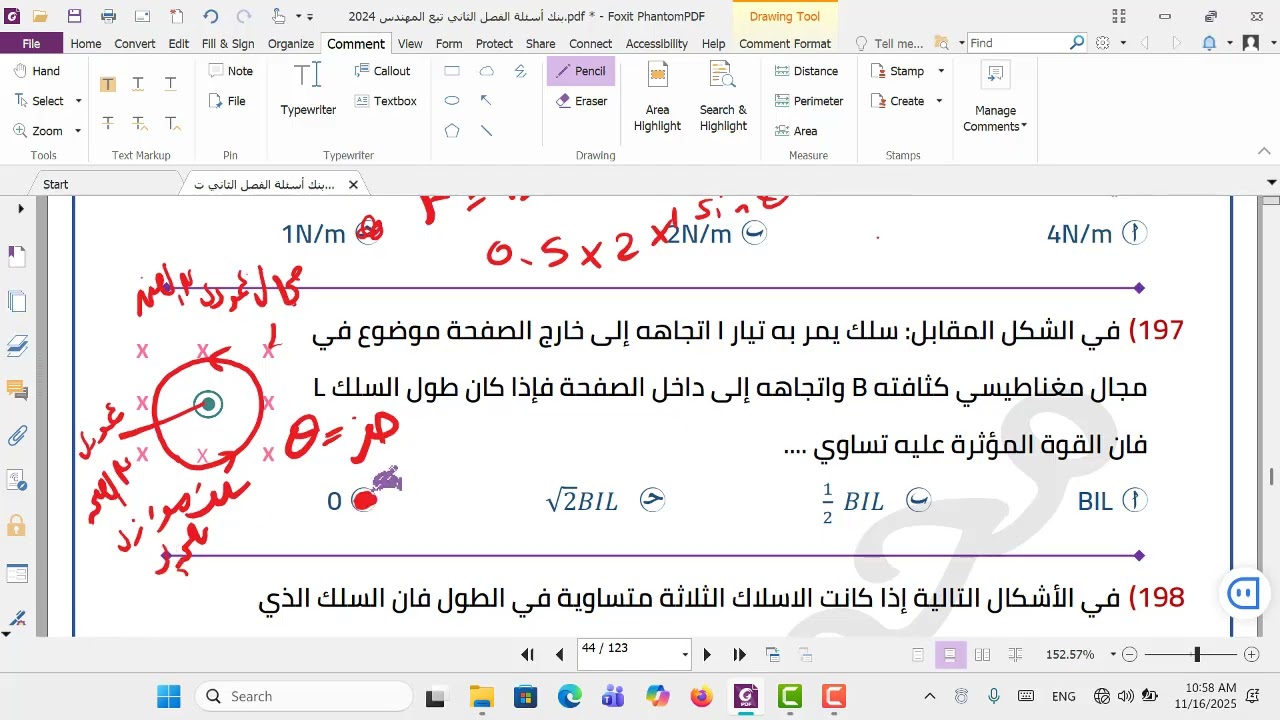The width and height of the screenshot is (1280, 720).
Task: Enable continuous facing view mode
Action: 1015,655
